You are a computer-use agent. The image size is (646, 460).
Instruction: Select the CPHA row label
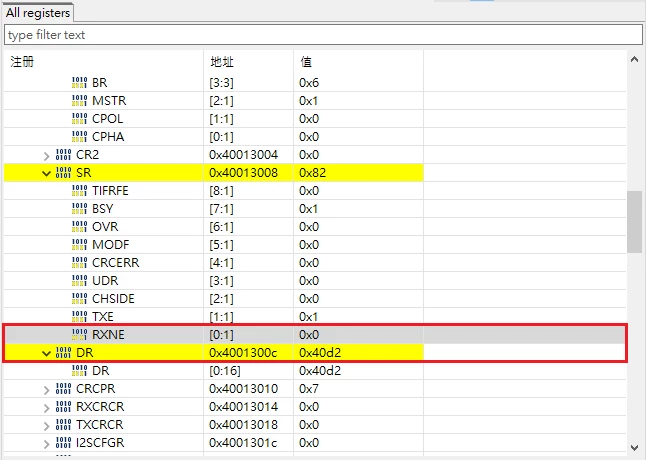108,136
